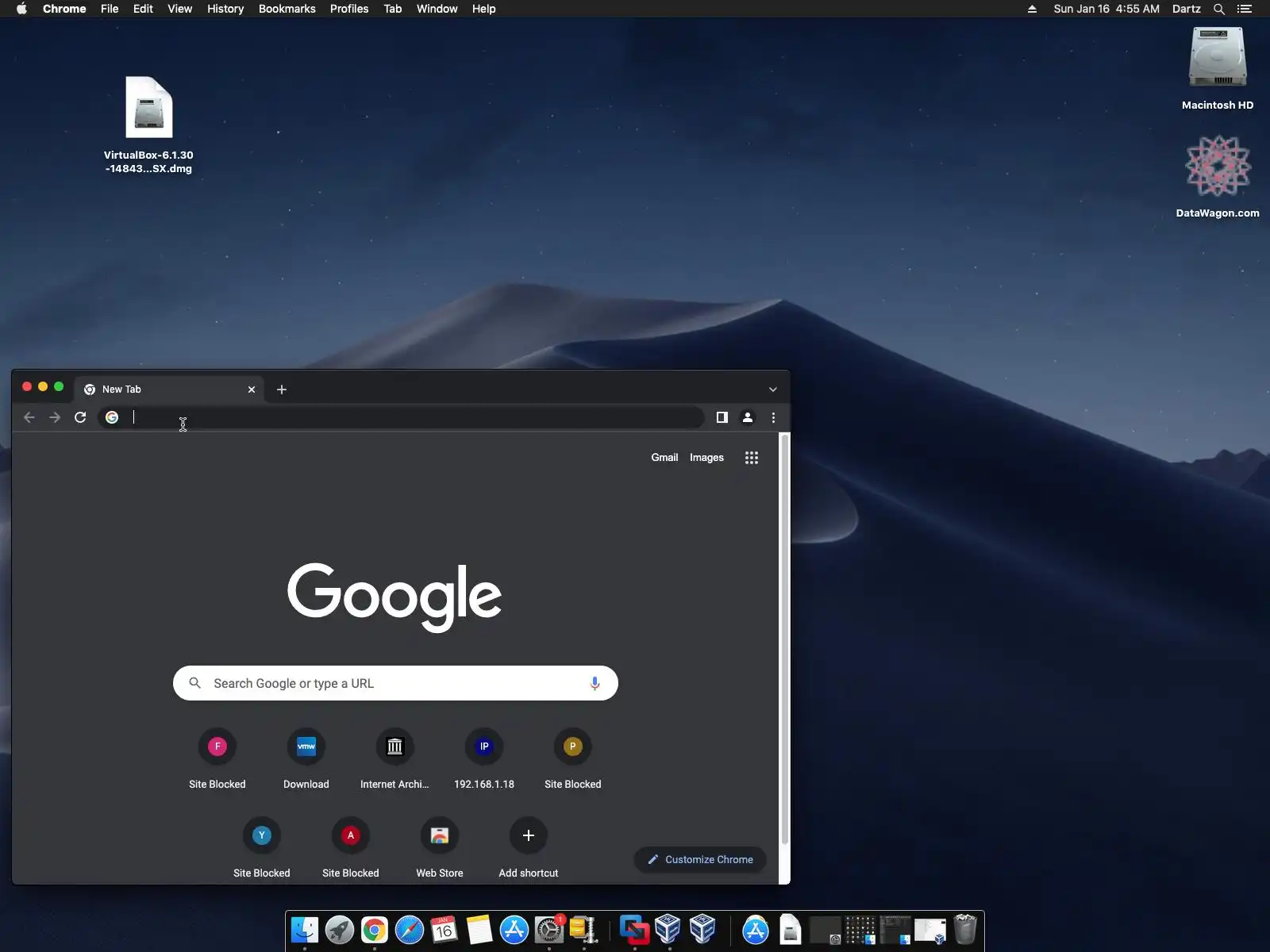Image resolution: width=1270 pixels, height=952 pixels.
Task: Open the Trash in the Dock
Action: tap(964, 930)
